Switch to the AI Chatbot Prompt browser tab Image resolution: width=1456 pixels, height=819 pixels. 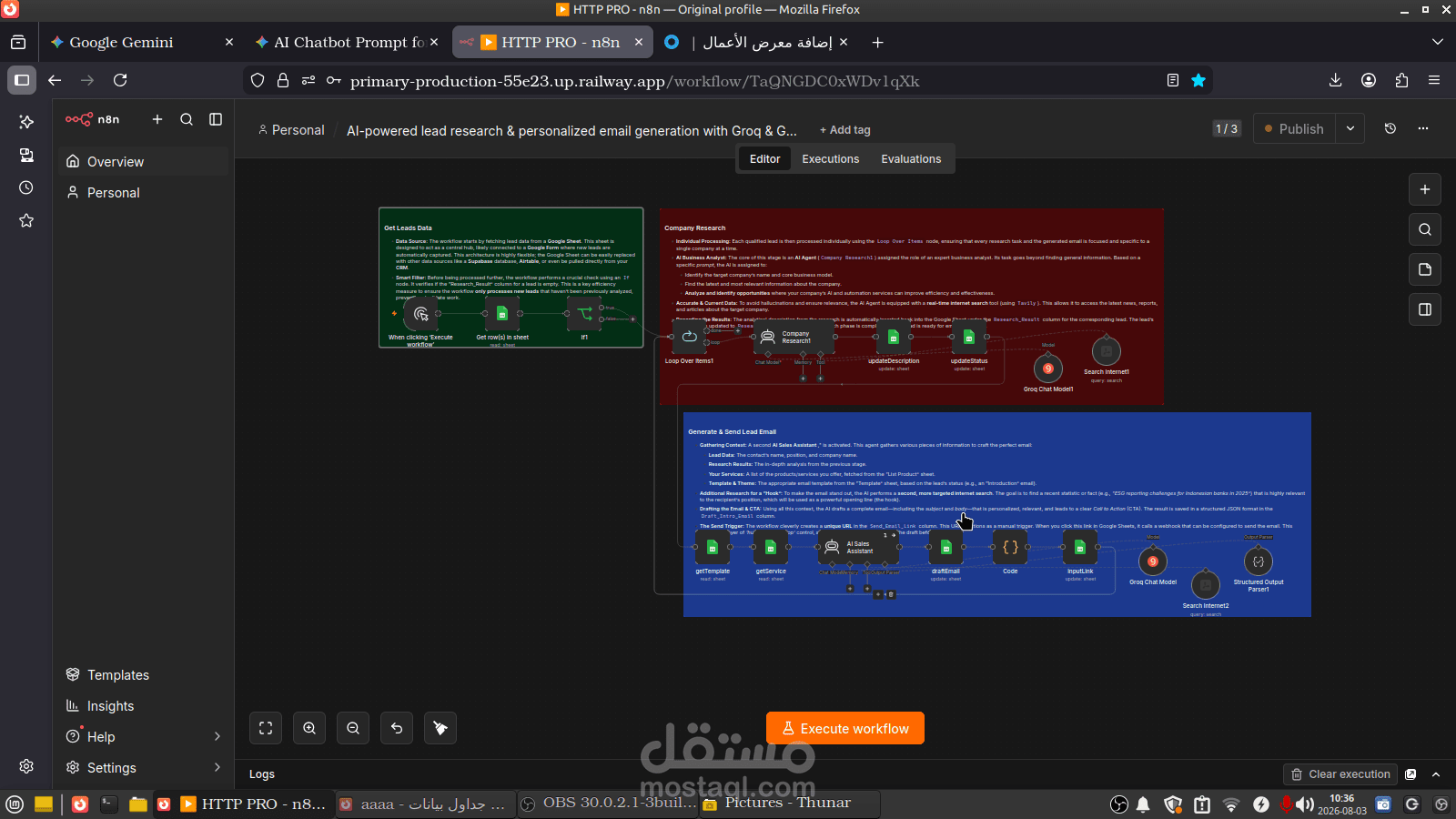coord(346,42)
